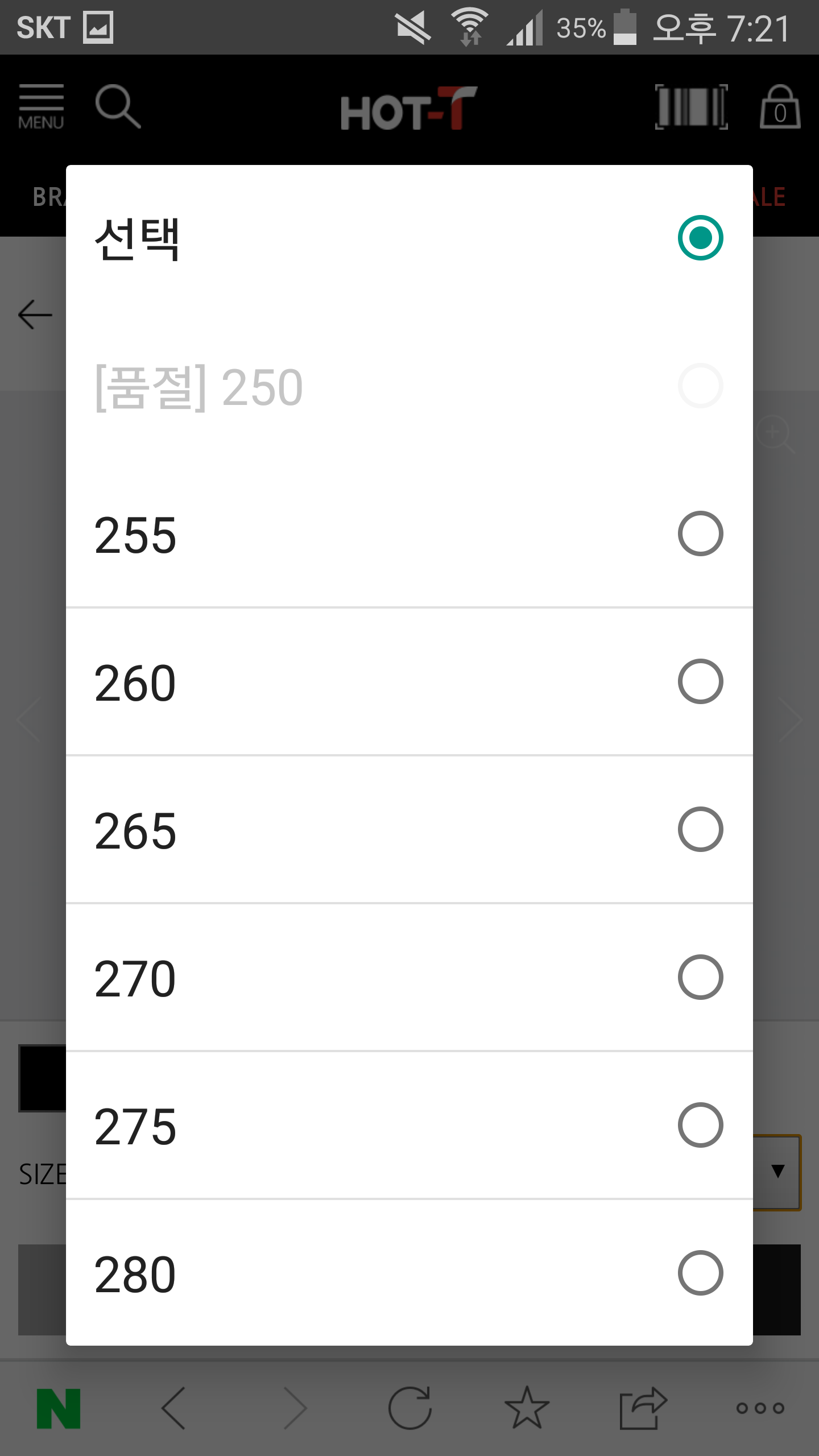Tap the green Naver N icon
This screenshot has height=1456, width=819.
point(59,1408)
